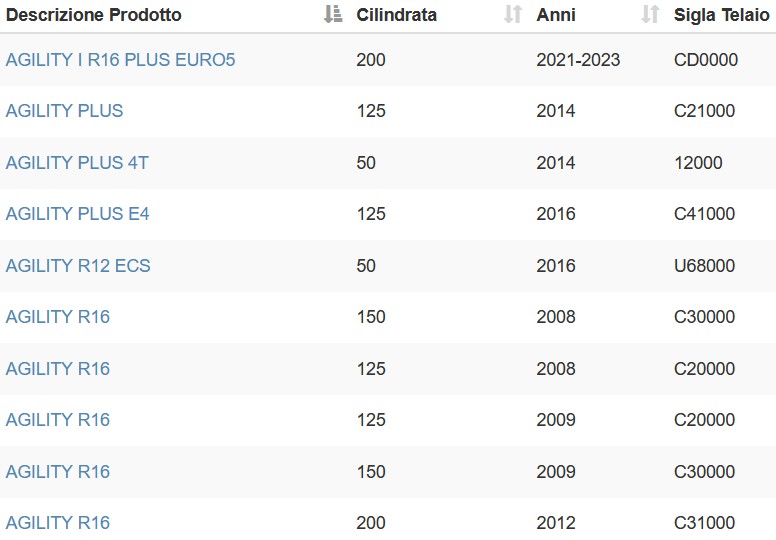This screenshot has height=540, width=776.
Task: Open the AGILITY R12 ECS link
Action: tap(78, 266)
